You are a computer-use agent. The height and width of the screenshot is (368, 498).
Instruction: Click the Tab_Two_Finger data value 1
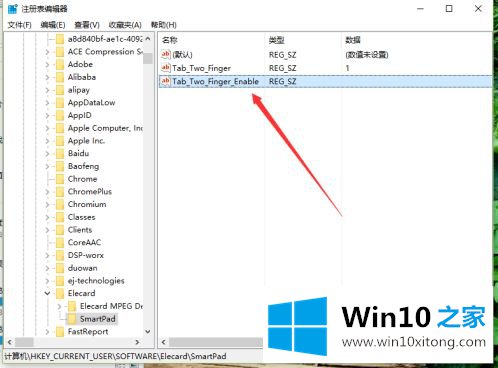click(347, 68)
